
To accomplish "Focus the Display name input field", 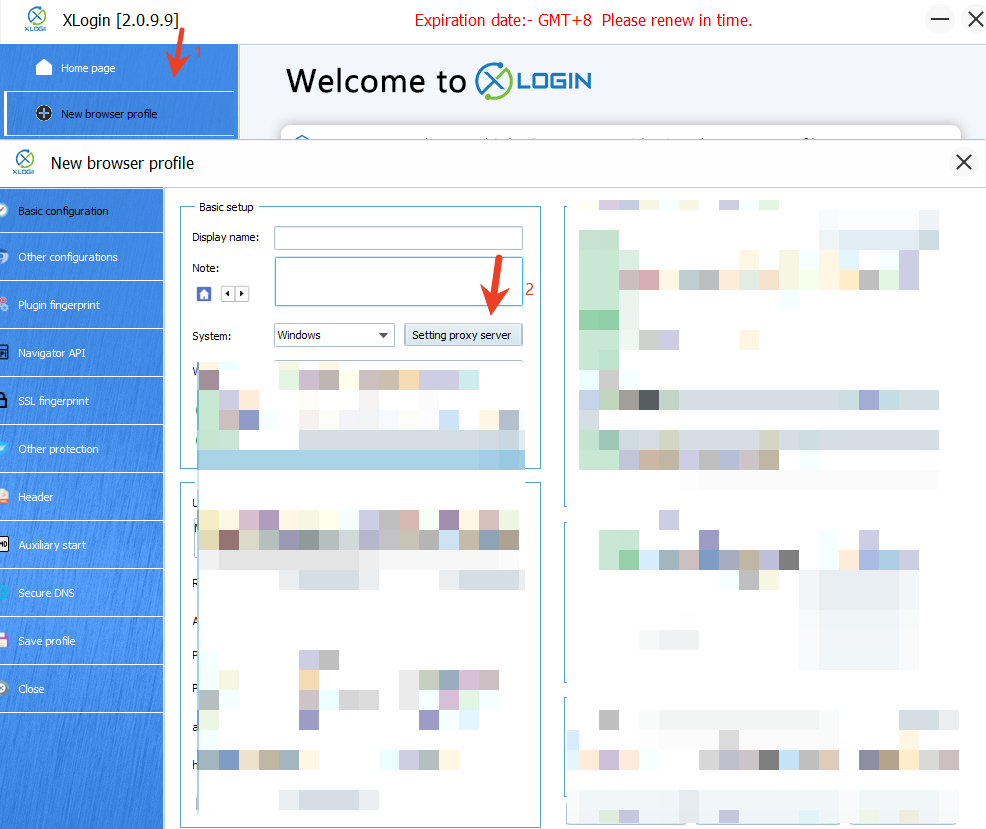I will [x=398, y=238].
